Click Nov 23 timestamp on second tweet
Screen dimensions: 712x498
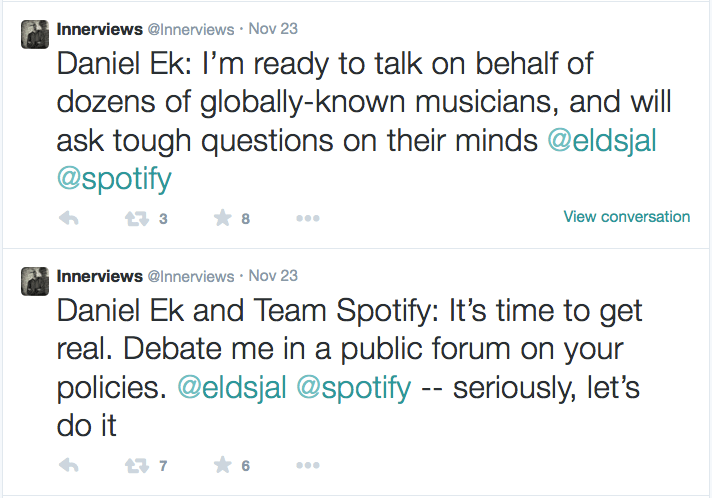click(x=275, y=275)
